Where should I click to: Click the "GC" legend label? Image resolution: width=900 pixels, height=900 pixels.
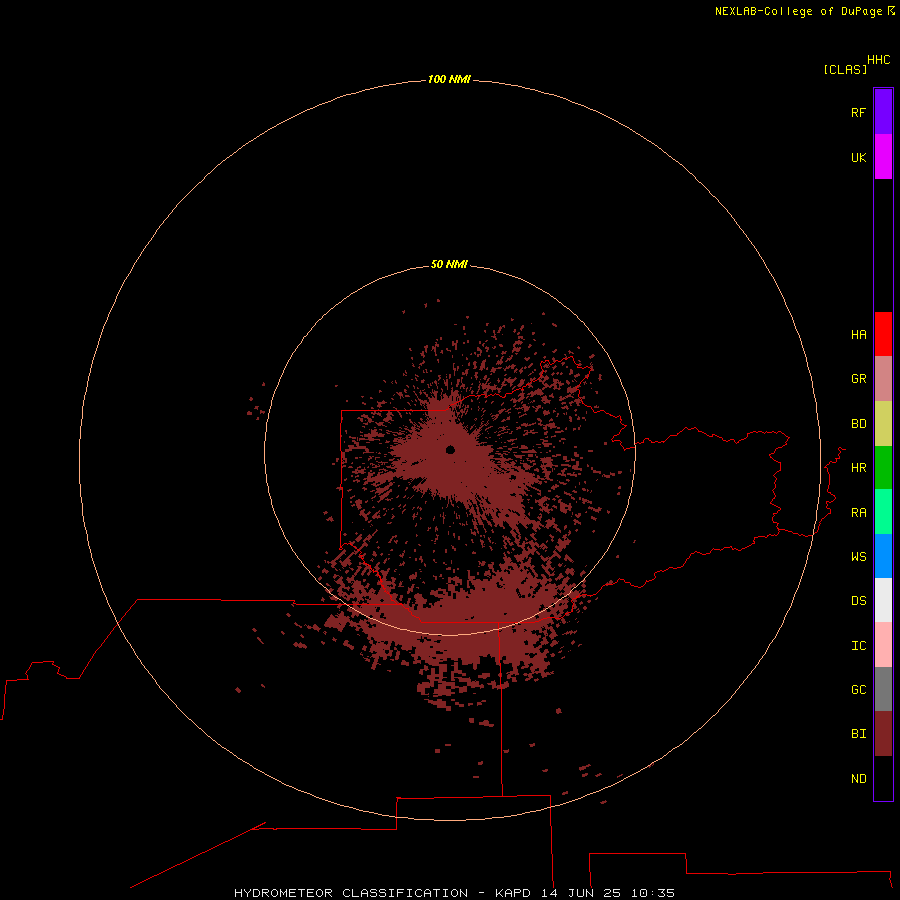pyautogui.click(x=858, y=689)
